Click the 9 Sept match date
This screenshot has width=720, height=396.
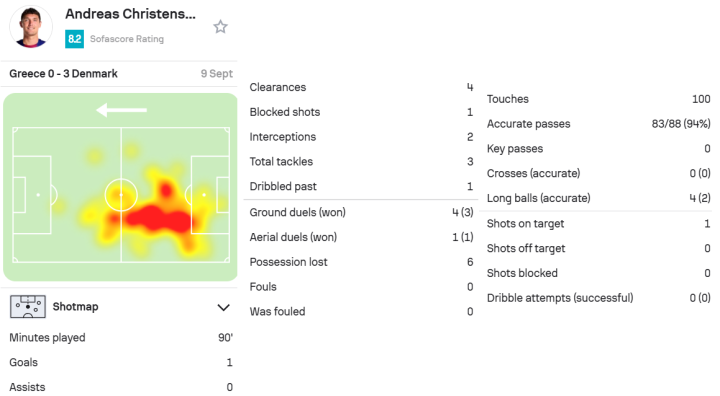217,74
